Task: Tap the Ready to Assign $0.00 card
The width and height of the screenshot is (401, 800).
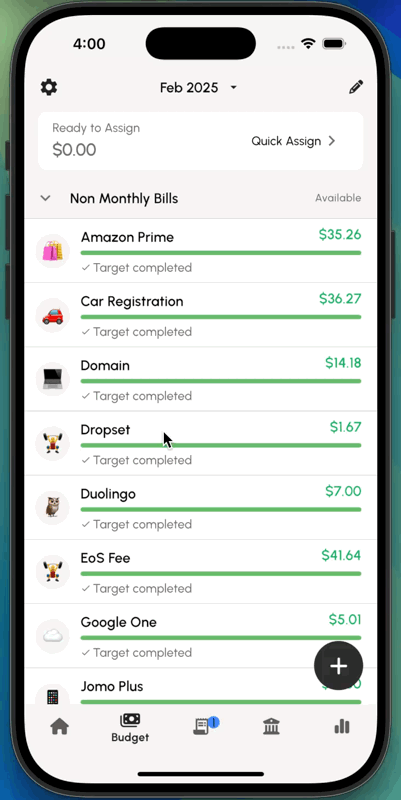Action: pos(200,141)
